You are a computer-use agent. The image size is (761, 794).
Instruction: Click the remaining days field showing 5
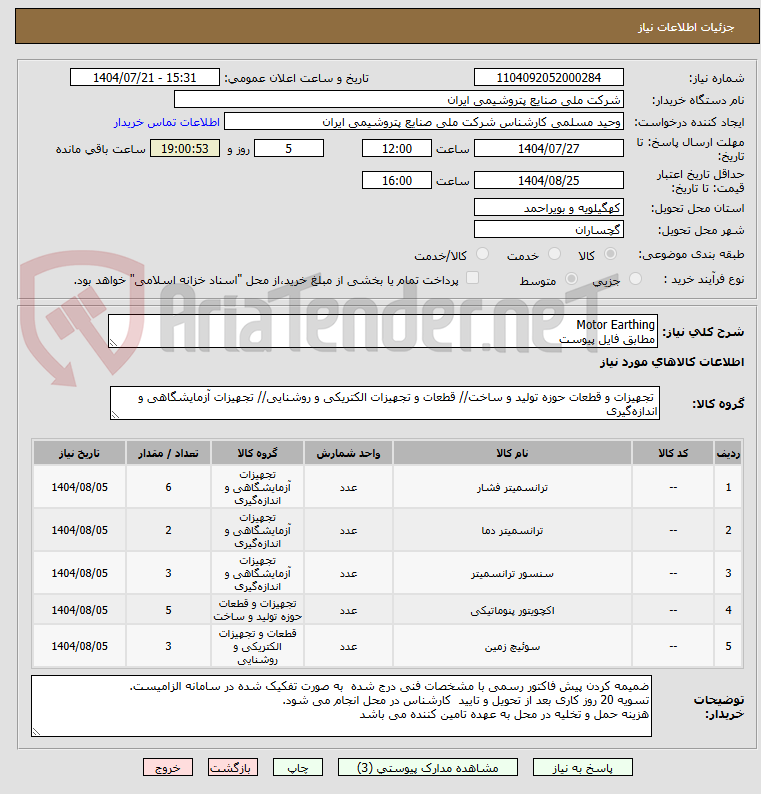point(289,148)
